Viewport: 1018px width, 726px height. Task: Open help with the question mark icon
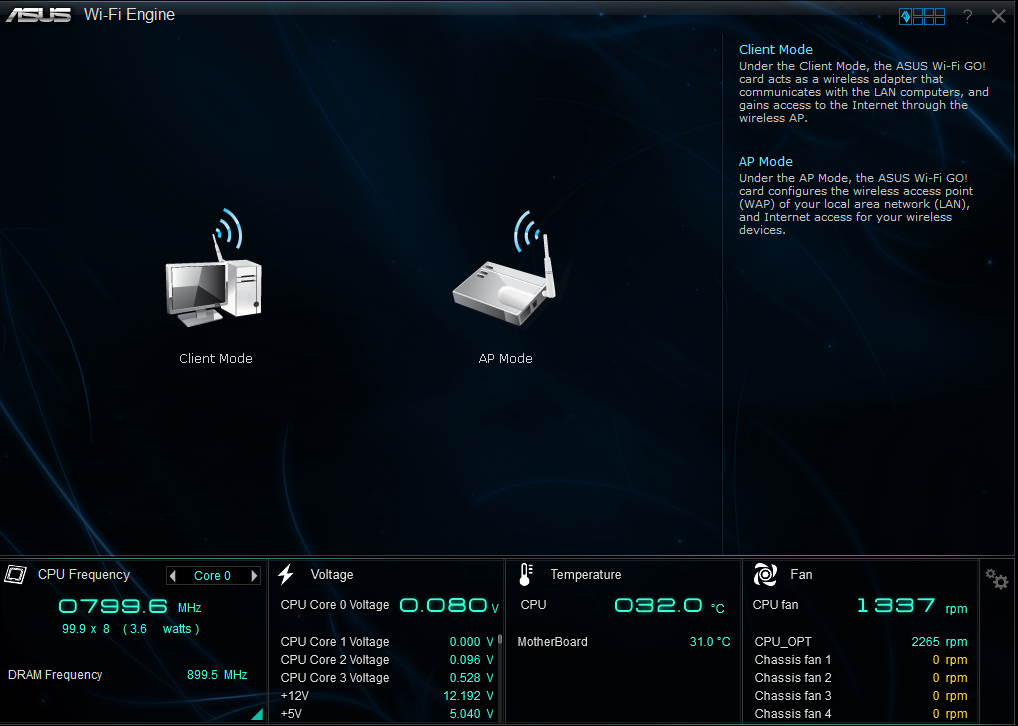pos(967,16)
